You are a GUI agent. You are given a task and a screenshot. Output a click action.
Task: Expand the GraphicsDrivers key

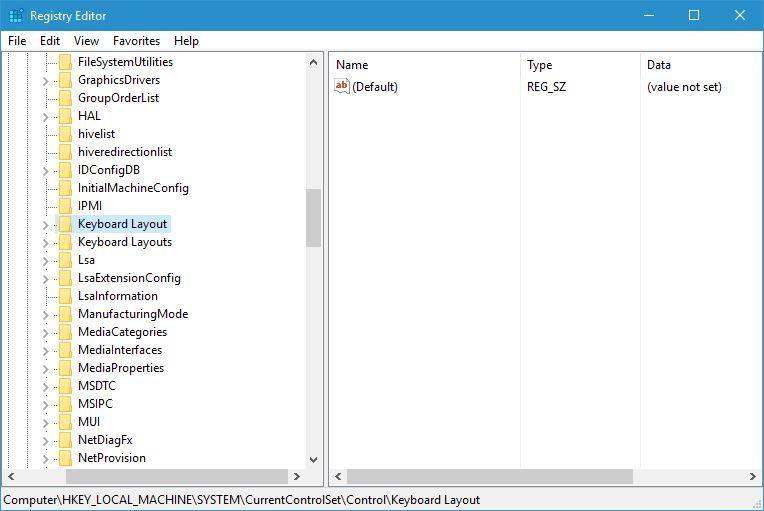(x=45, y=81)
